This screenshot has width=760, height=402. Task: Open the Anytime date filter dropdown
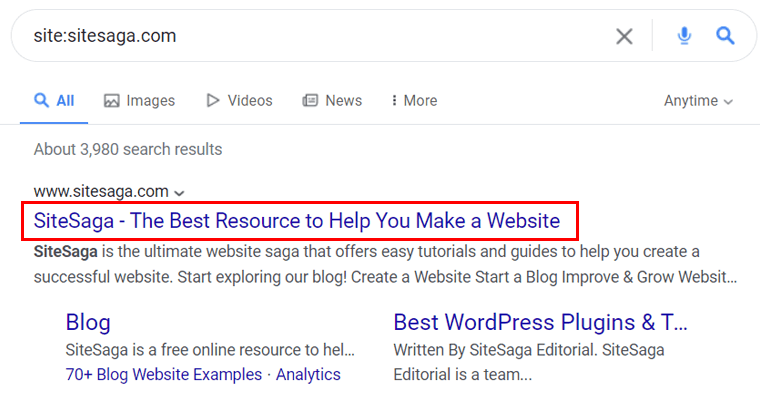click(x=698, y=101)
